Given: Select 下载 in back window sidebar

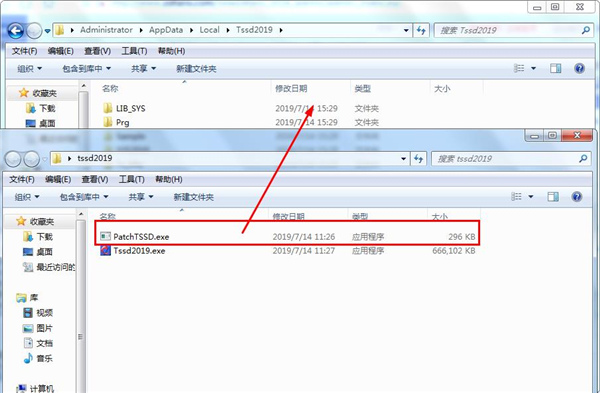Looking at the screenshot, I should point(41,108).
